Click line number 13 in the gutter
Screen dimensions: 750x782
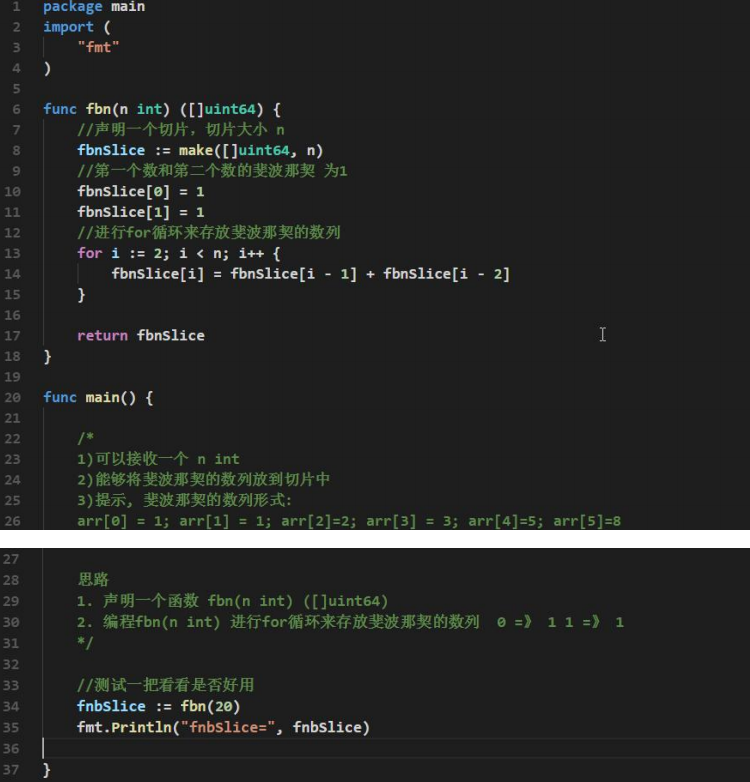coord(12,253)
